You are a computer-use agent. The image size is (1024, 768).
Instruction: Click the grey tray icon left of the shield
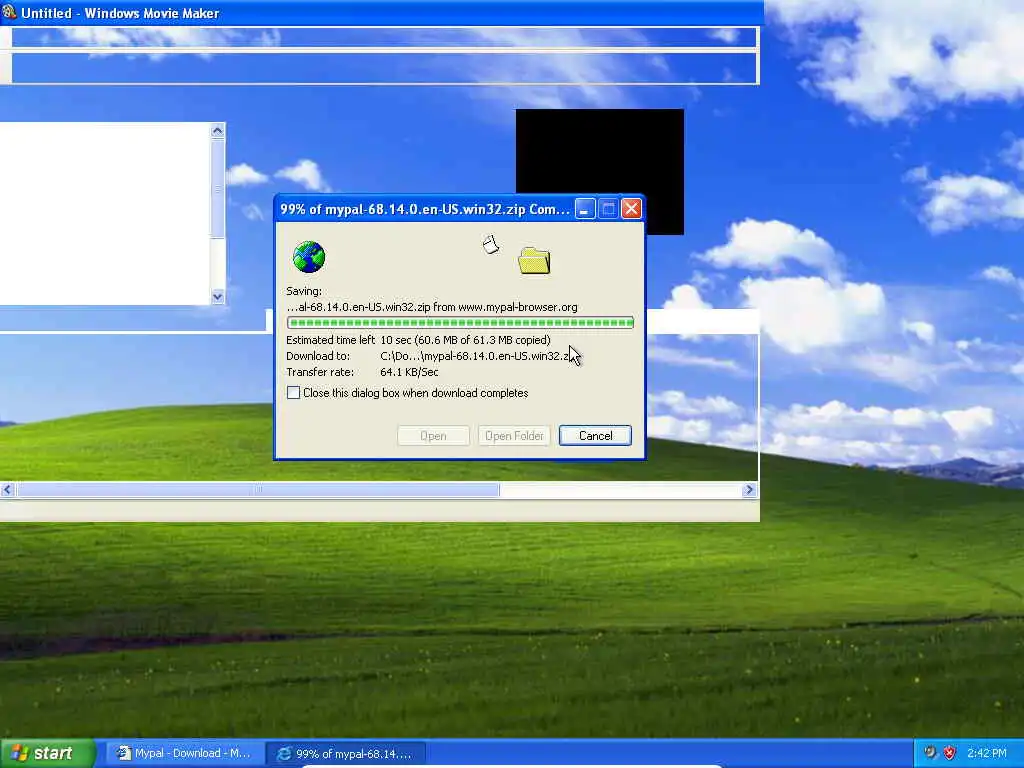[x=930, y=753]
